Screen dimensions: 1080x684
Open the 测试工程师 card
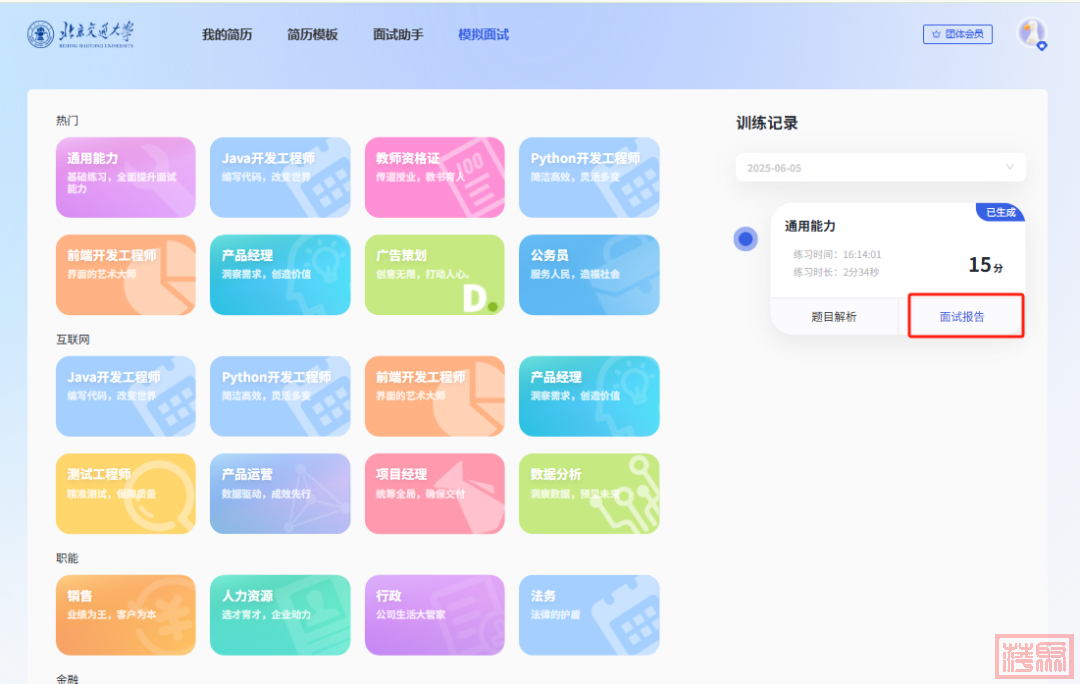tap(125, 493)
